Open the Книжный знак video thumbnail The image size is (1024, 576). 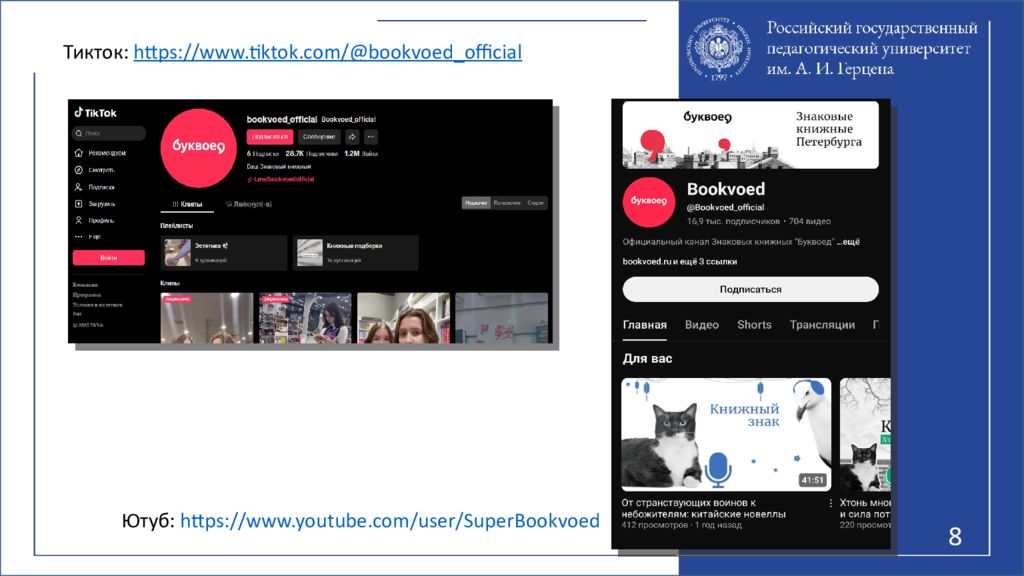click(726, 434)
